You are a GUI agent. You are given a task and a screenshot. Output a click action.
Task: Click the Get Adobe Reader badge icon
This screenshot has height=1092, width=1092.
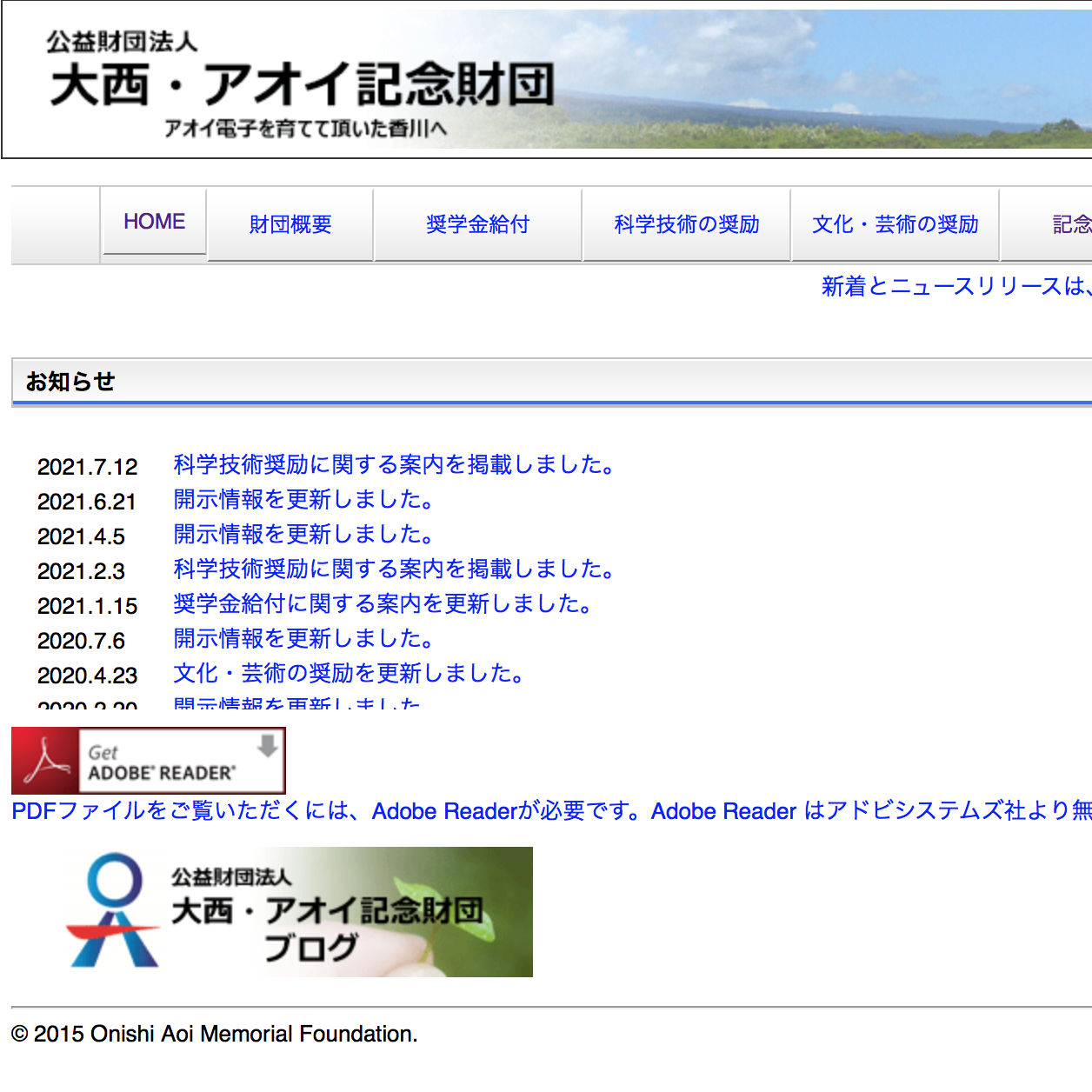(149, 761)
